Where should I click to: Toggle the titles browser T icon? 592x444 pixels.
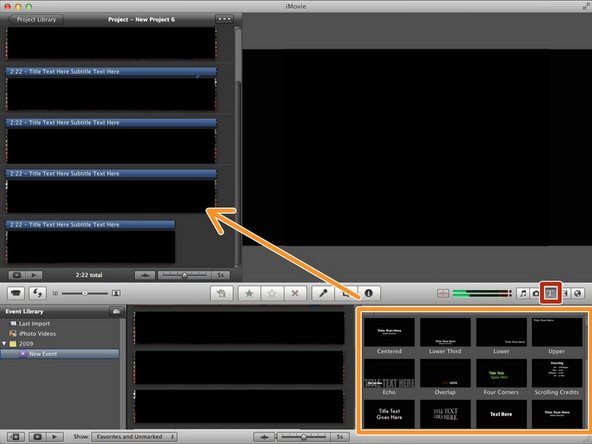point(550,293)
